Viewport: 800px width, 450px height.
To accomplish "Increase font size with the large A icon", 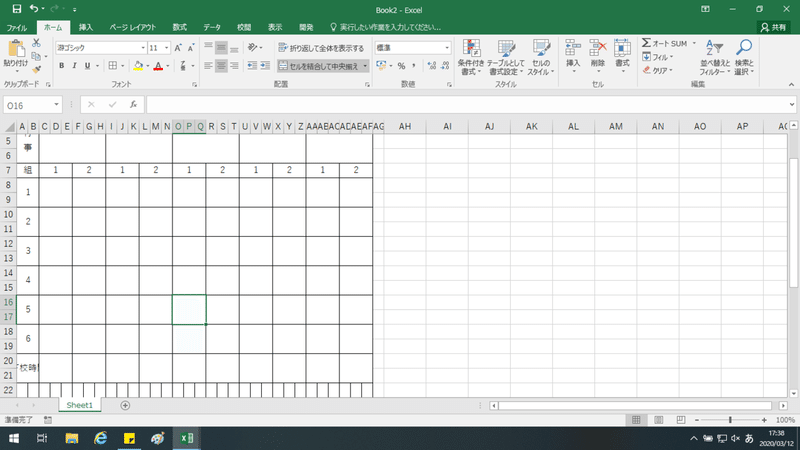I will pyautogui.click(x=178, y=48).
